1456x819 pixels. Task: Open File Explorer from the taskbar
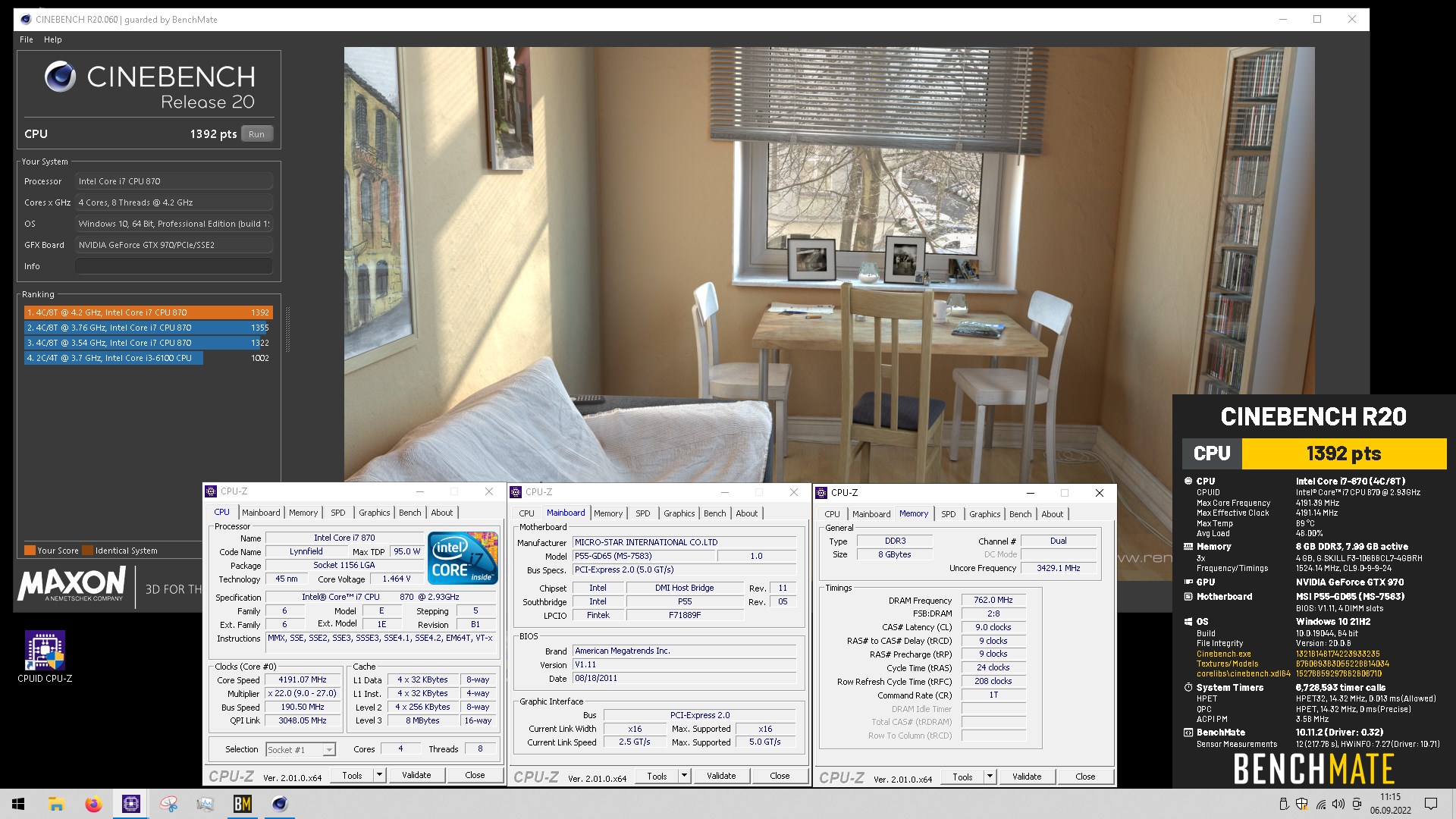(x=56, y=804)
